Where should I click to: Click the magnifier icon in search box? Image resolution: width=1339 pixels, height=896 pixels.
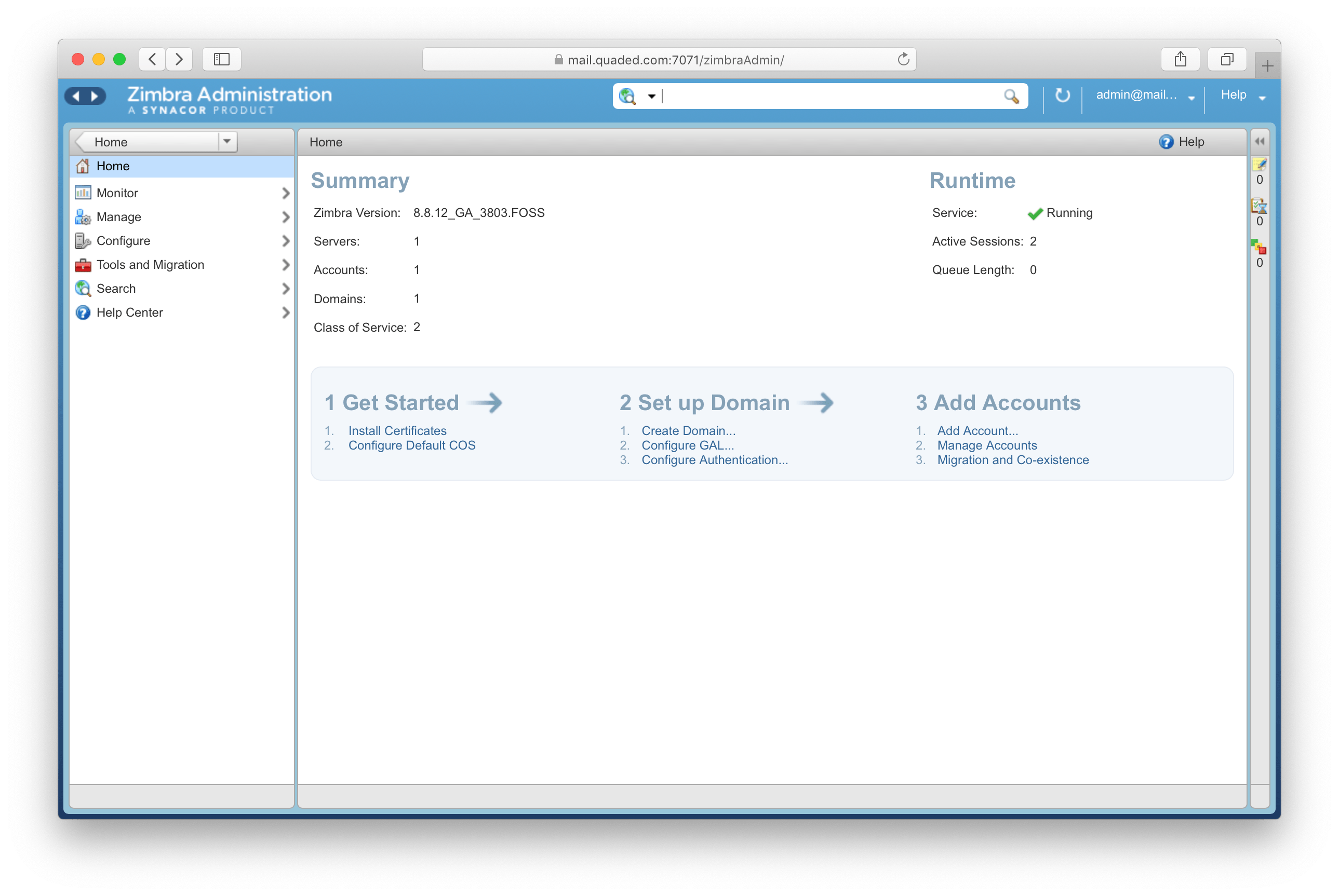pyautogui.click(x=1011, y=96)
